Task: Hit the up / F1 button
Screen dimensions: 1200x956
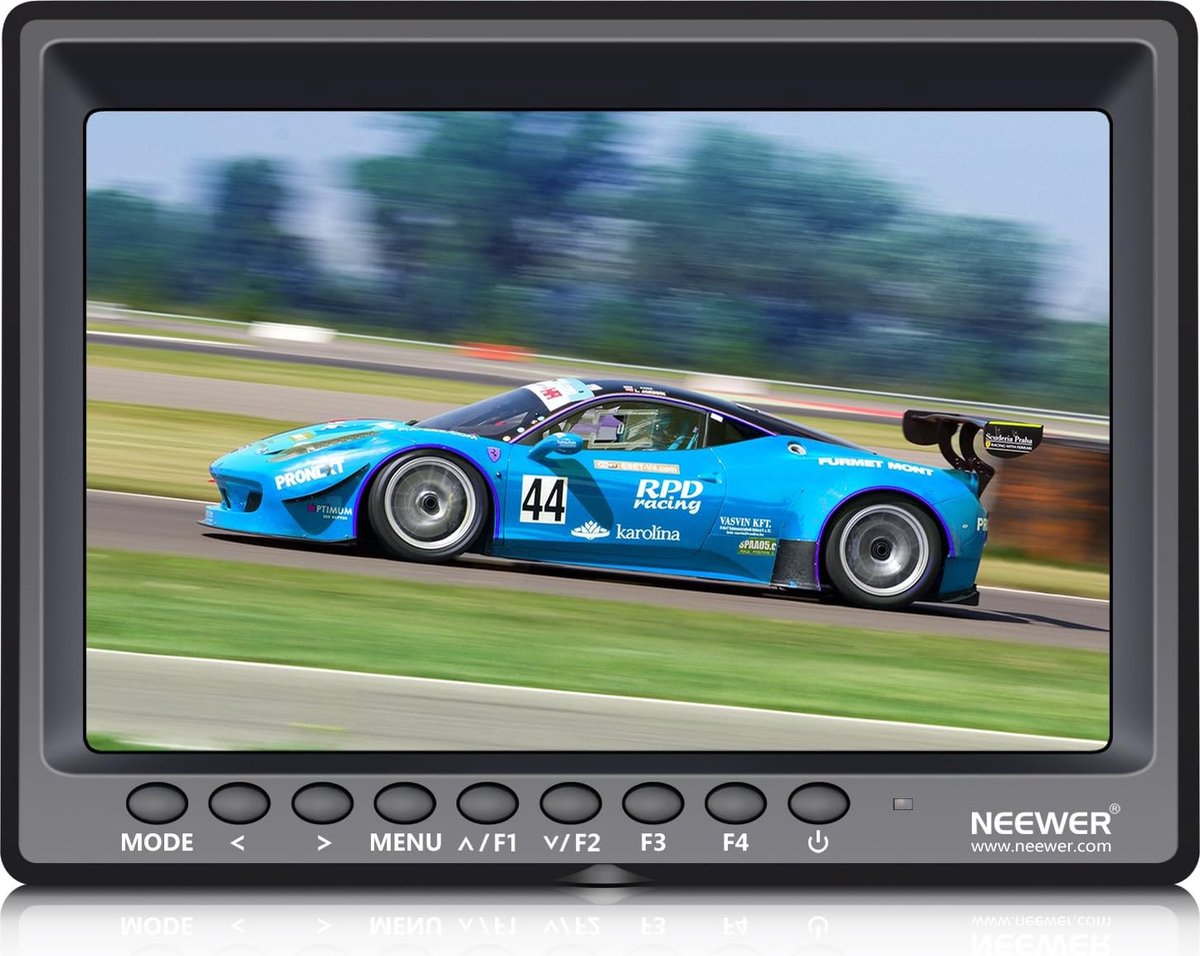Action: [x=487, y=803]
